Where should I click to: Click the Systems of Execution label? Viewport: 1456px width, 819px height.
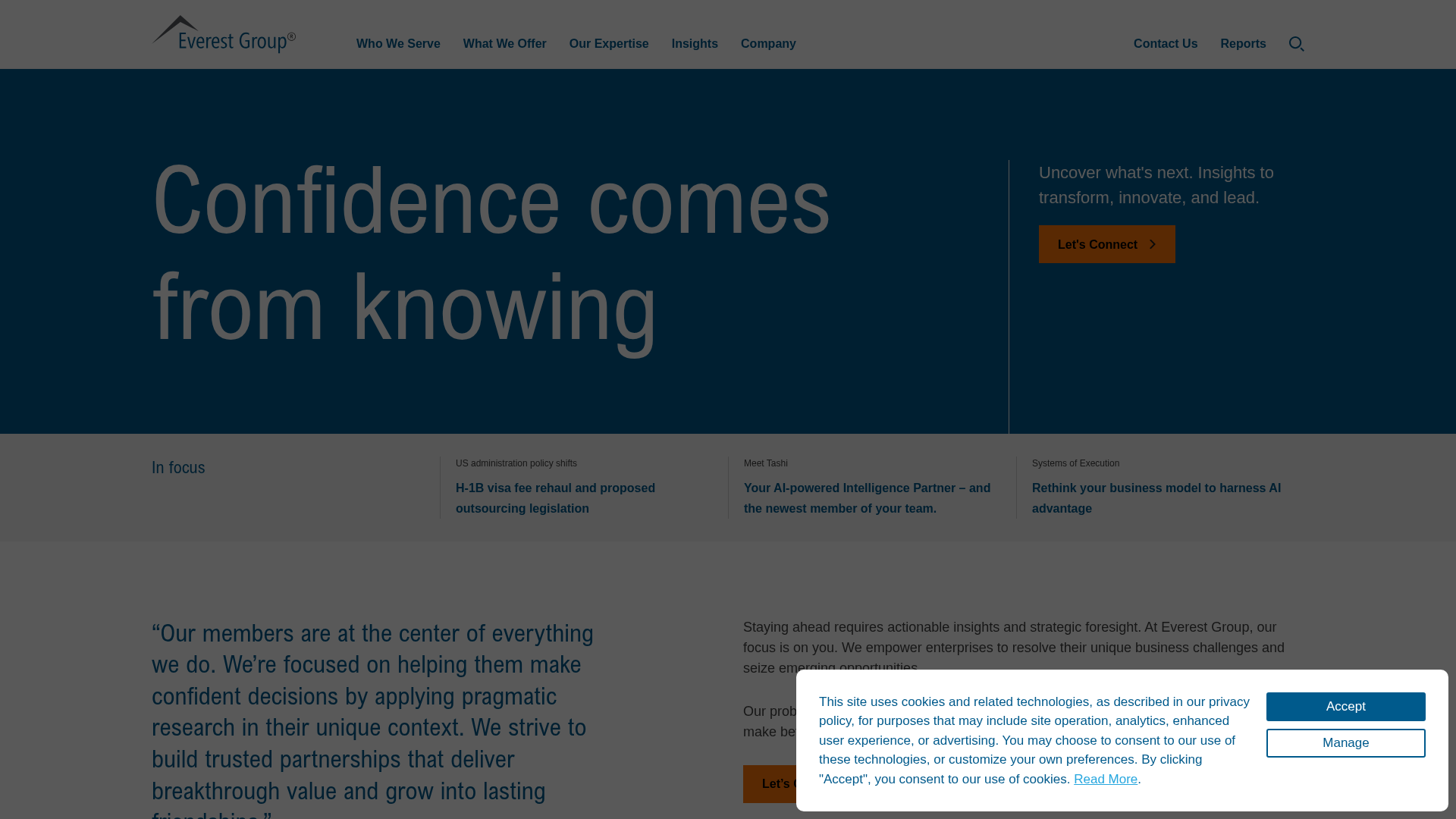coord(1075,463)
